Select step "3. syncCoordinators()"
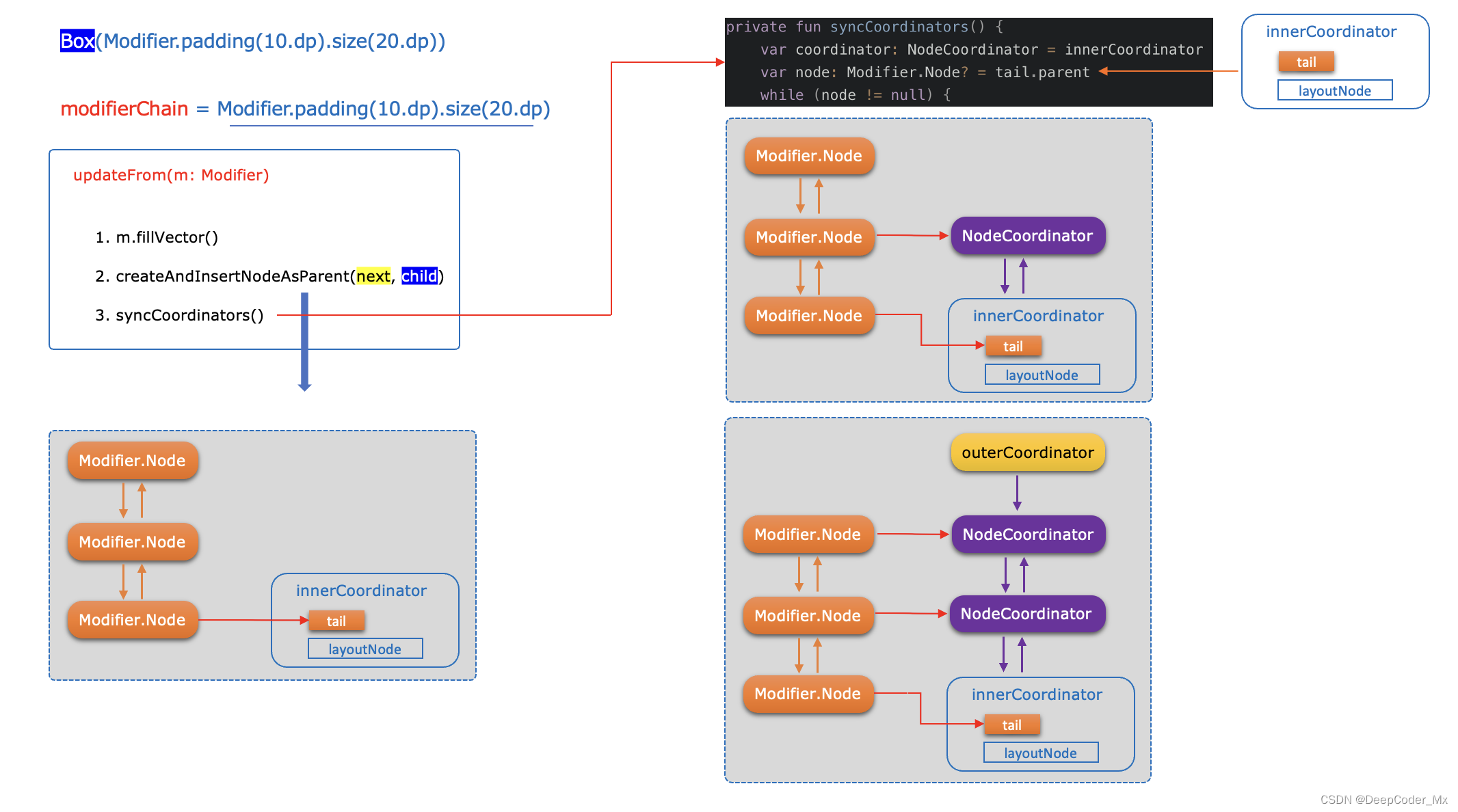The image size is (1458, 812). [179, 315]
